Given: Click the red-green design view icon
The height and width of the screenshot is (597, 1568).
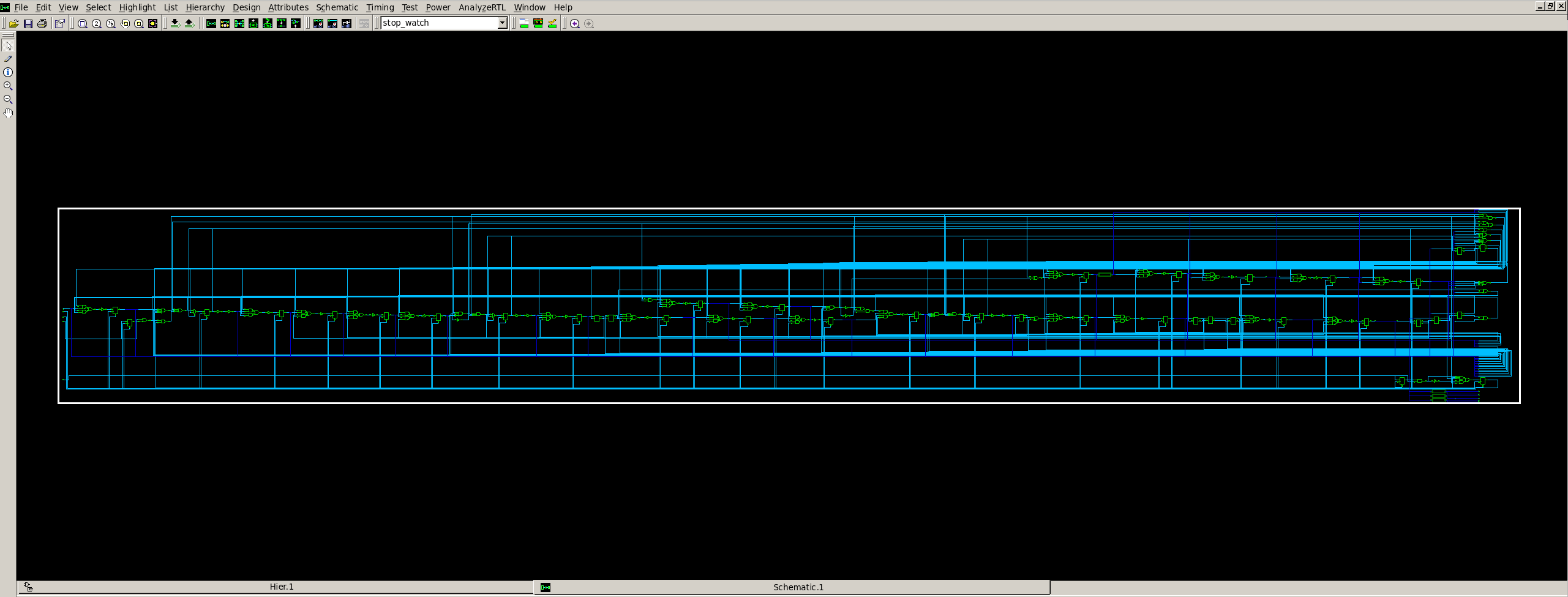Looking at the screenshot, I should point(538,23).
